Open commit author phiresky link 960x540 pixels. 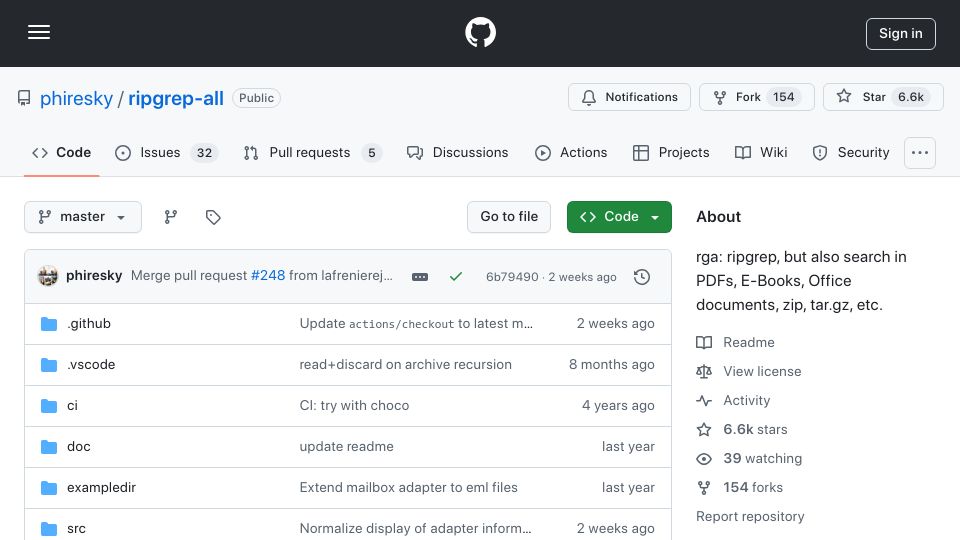94,276
